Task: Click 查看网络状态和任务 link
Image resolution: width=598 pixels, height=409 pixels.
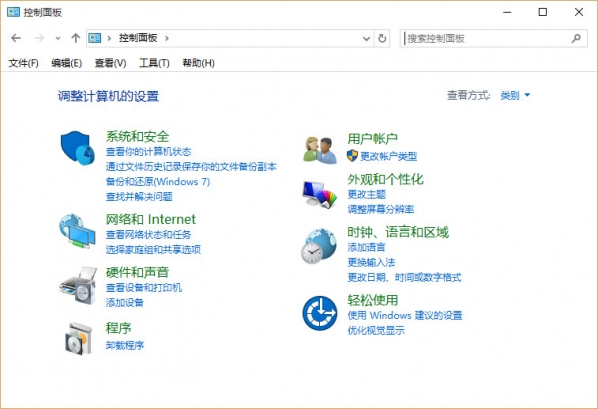Action: coord(148,234)
